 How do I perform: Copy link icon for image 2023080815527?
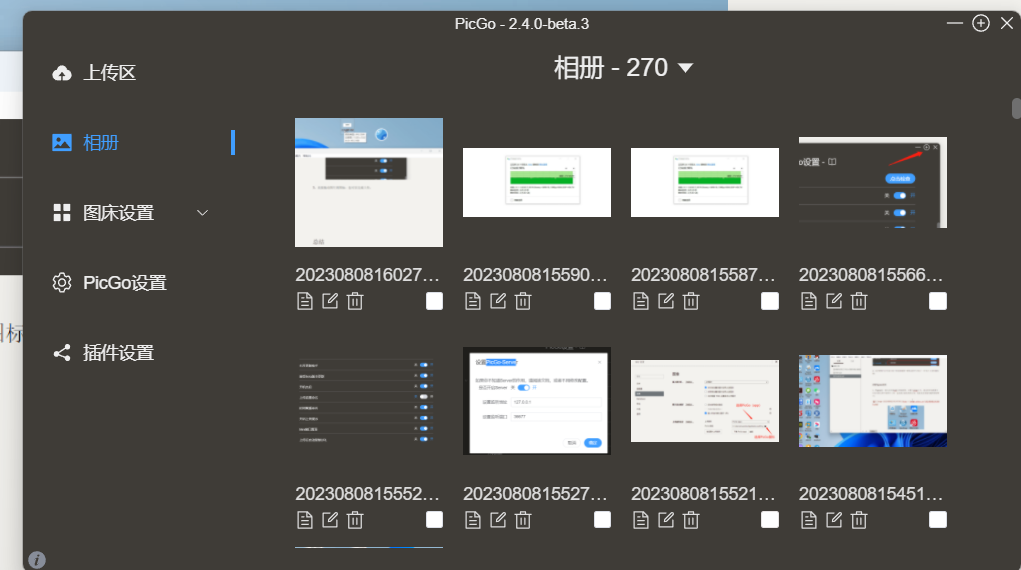(473, 520)
